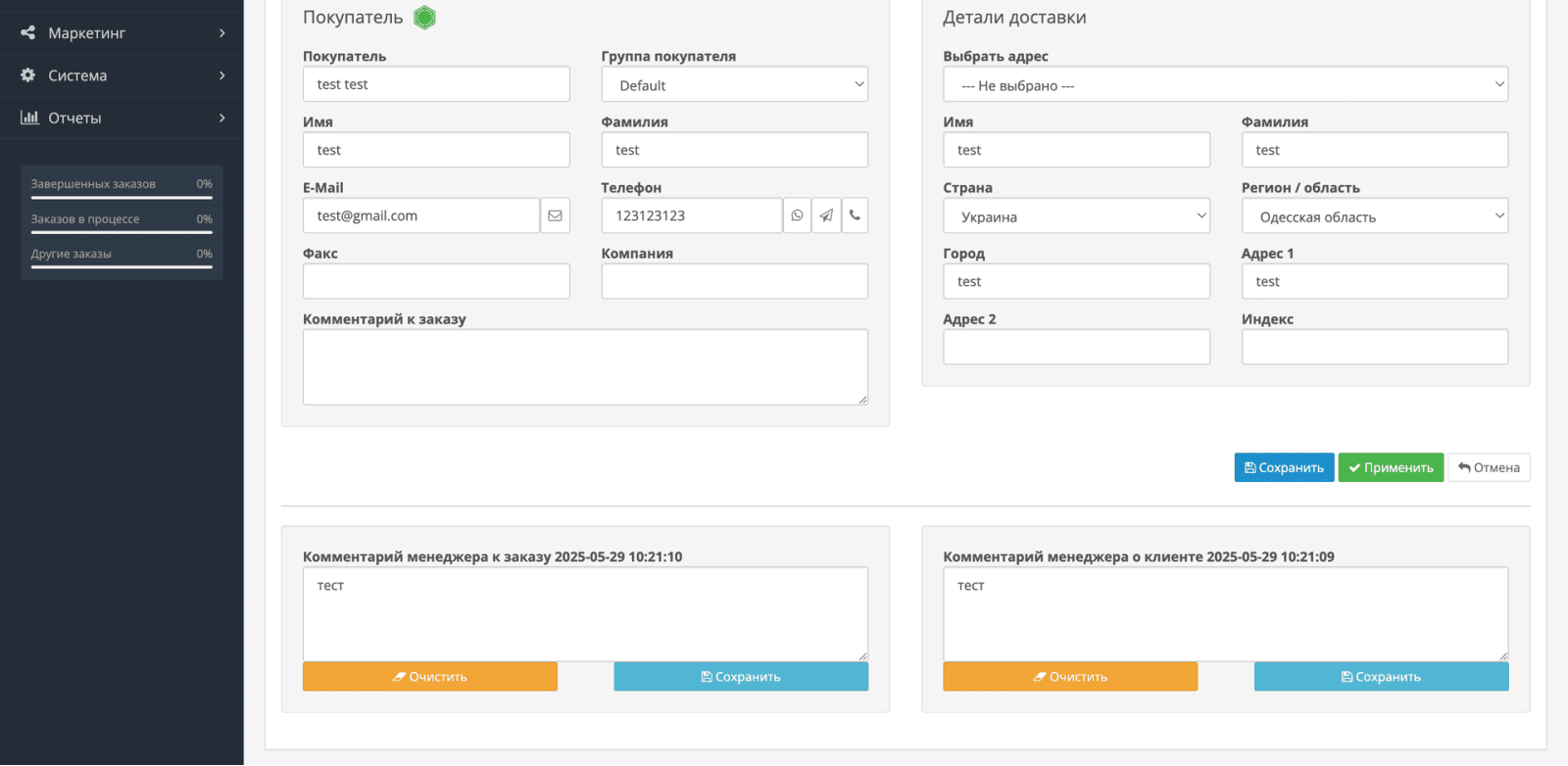The height and width of the screenshot is (766, 1568).
Task: Focus the Покупатель field with test test
Action: pos(436,84)
